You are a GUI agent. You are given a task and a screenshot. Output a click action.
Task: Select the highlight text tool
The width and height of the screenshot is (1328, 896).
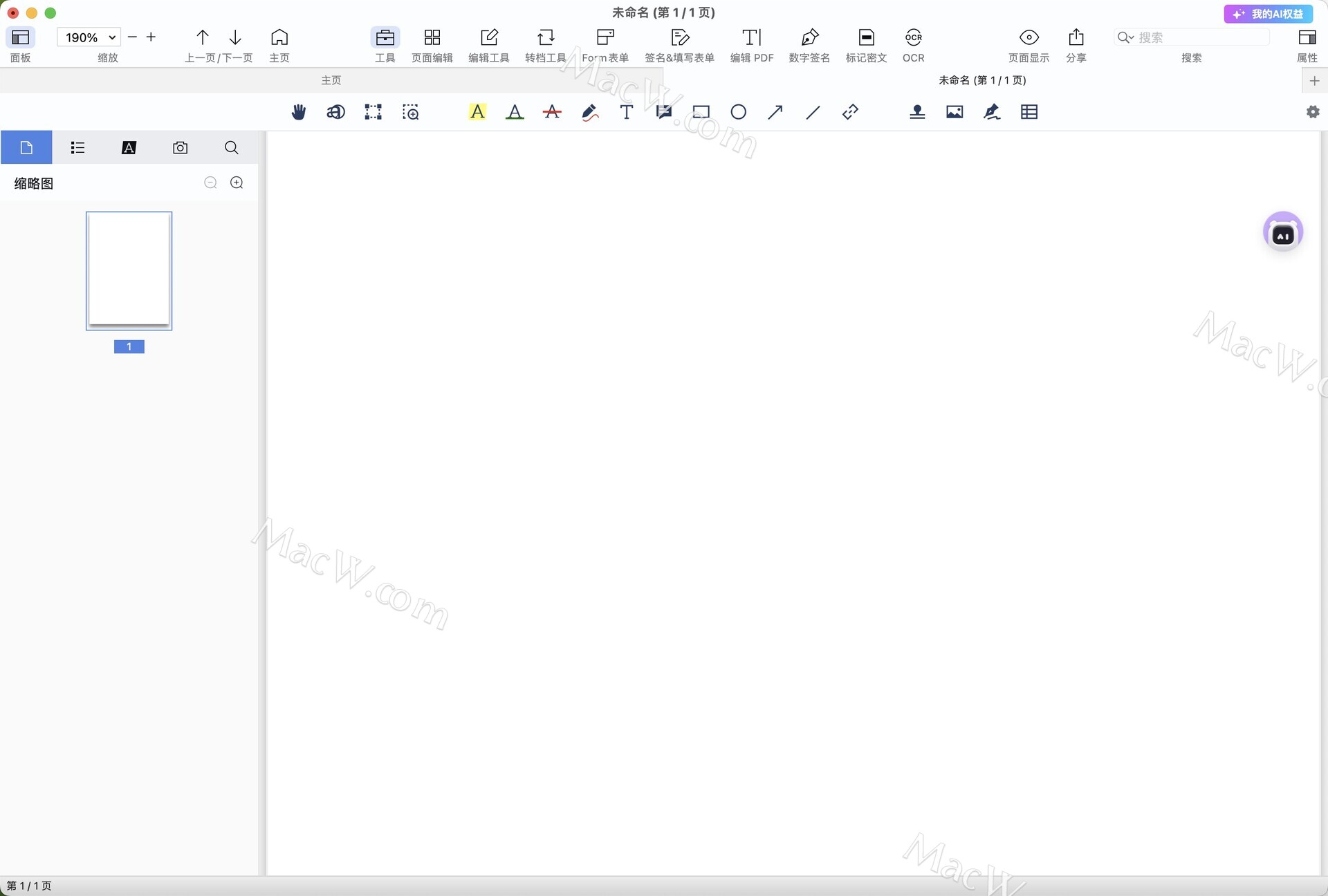pos(477,112)
